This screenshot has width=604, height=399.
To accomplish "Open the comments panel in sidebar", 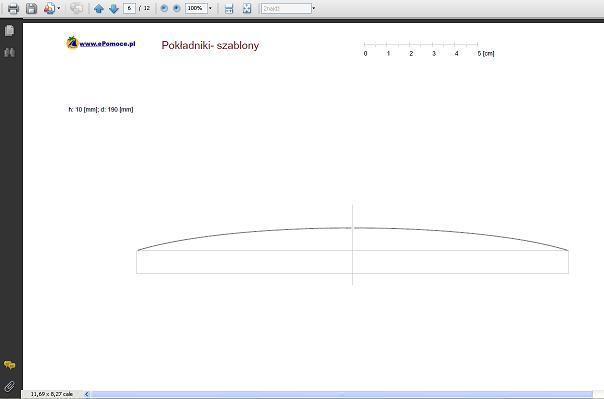I will pos(9,365).
